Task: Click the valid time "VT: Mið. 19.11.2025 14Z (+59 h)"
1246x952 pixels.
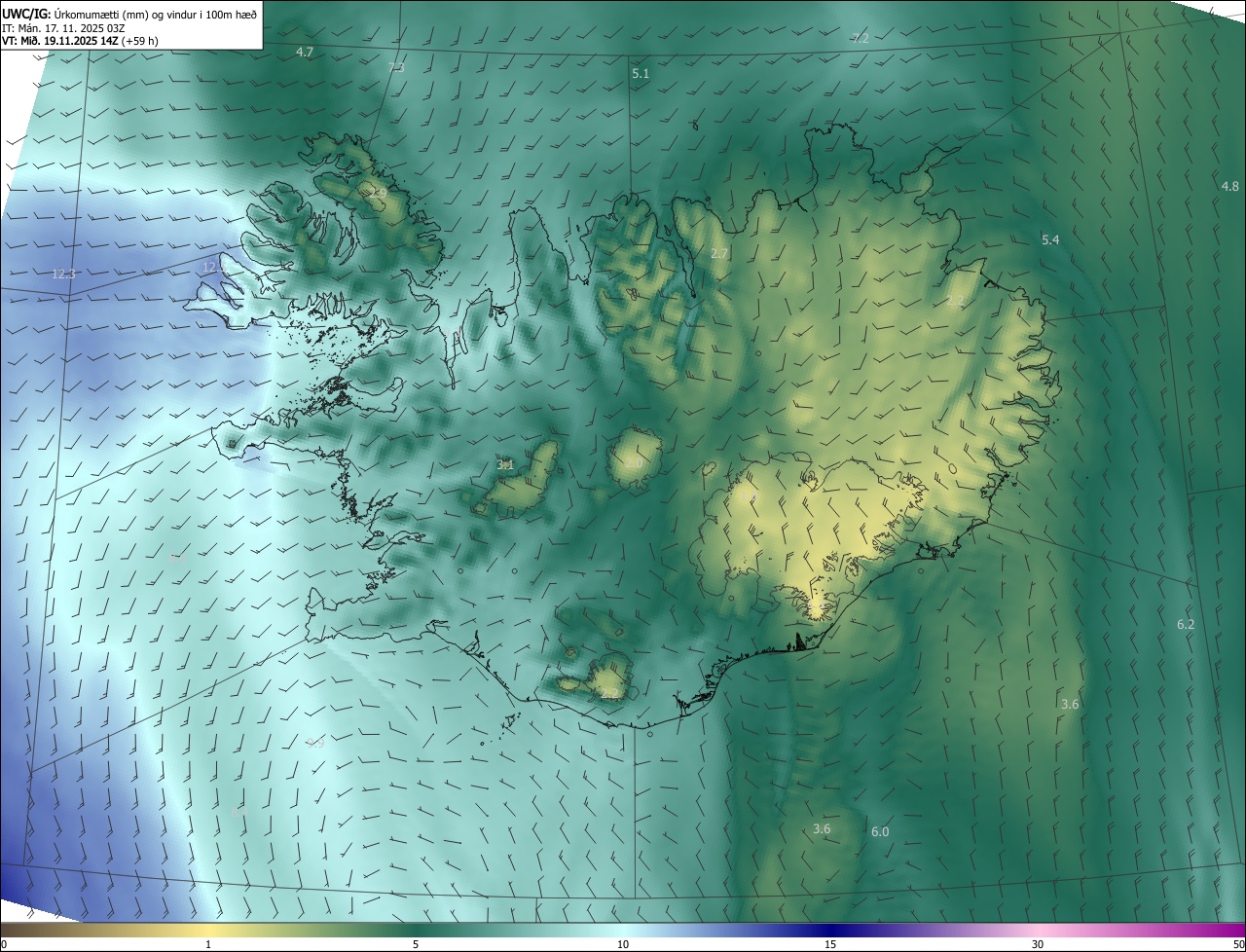Action: point(81,41)
